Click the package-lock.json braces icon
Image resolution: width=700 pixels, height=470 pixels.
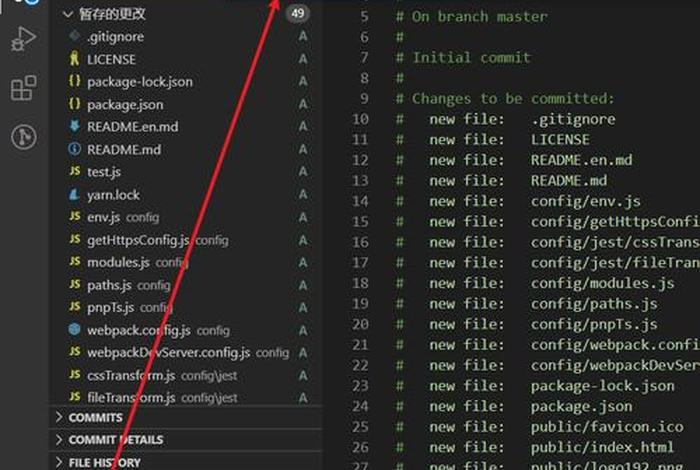75,81
